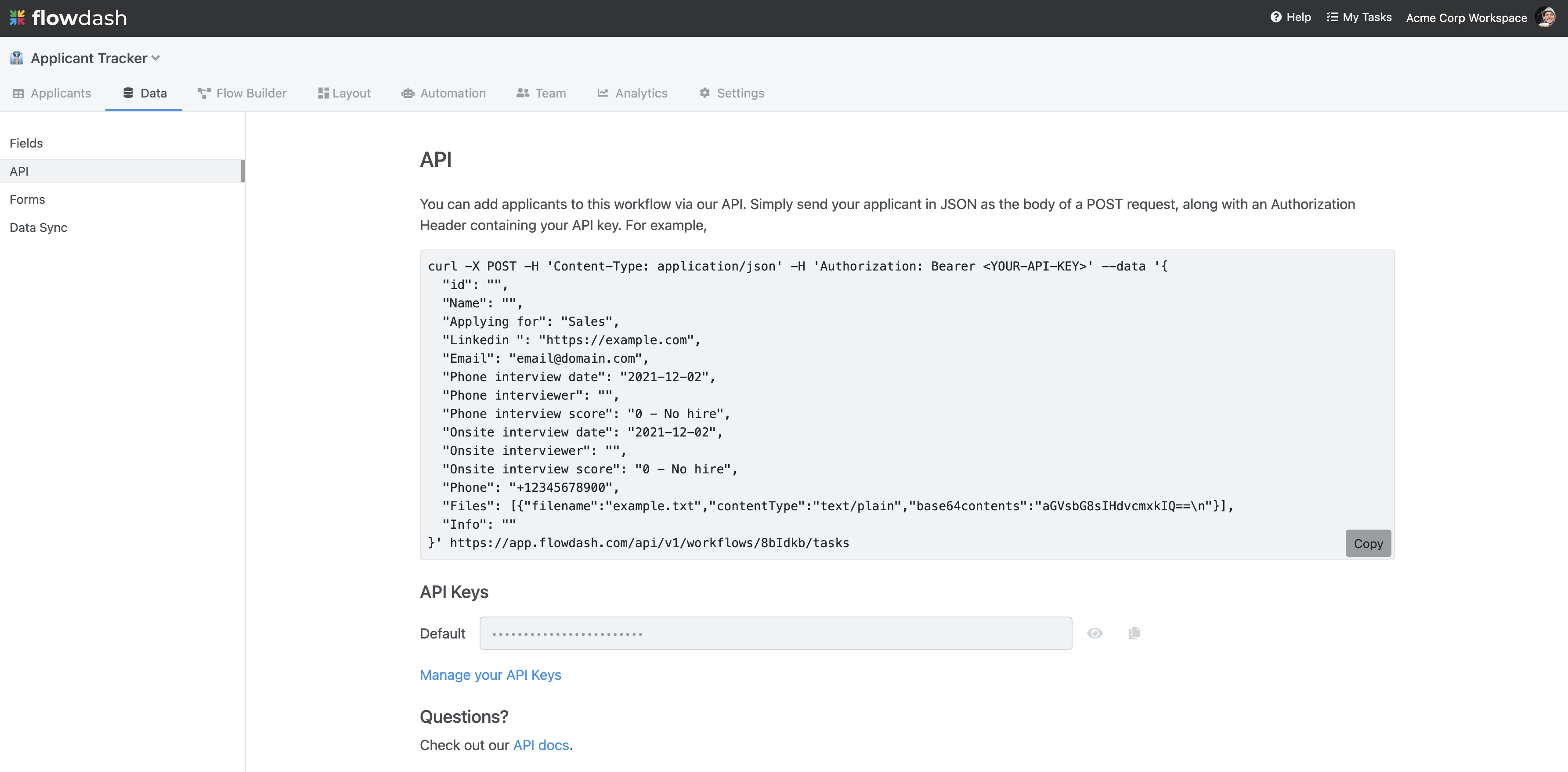Open the Team tab

(541, 93)
